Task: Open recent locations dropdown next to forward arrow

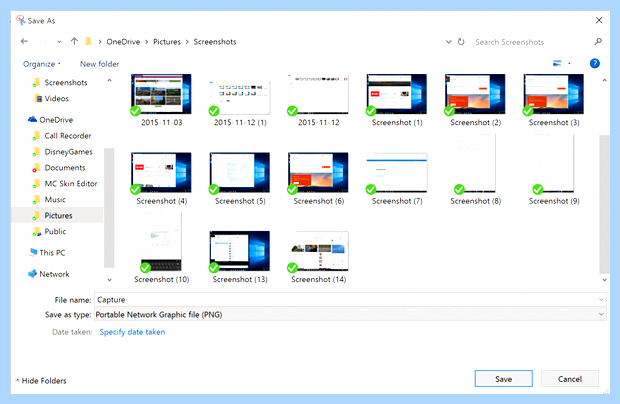Action: (x=59, y=42)
